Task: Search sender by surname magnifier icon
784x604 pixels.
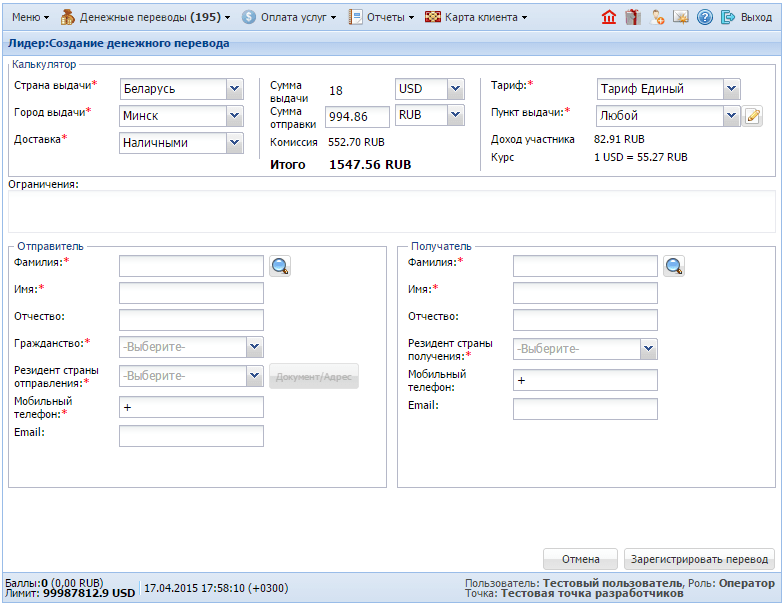Action: [x=280, y=266]
